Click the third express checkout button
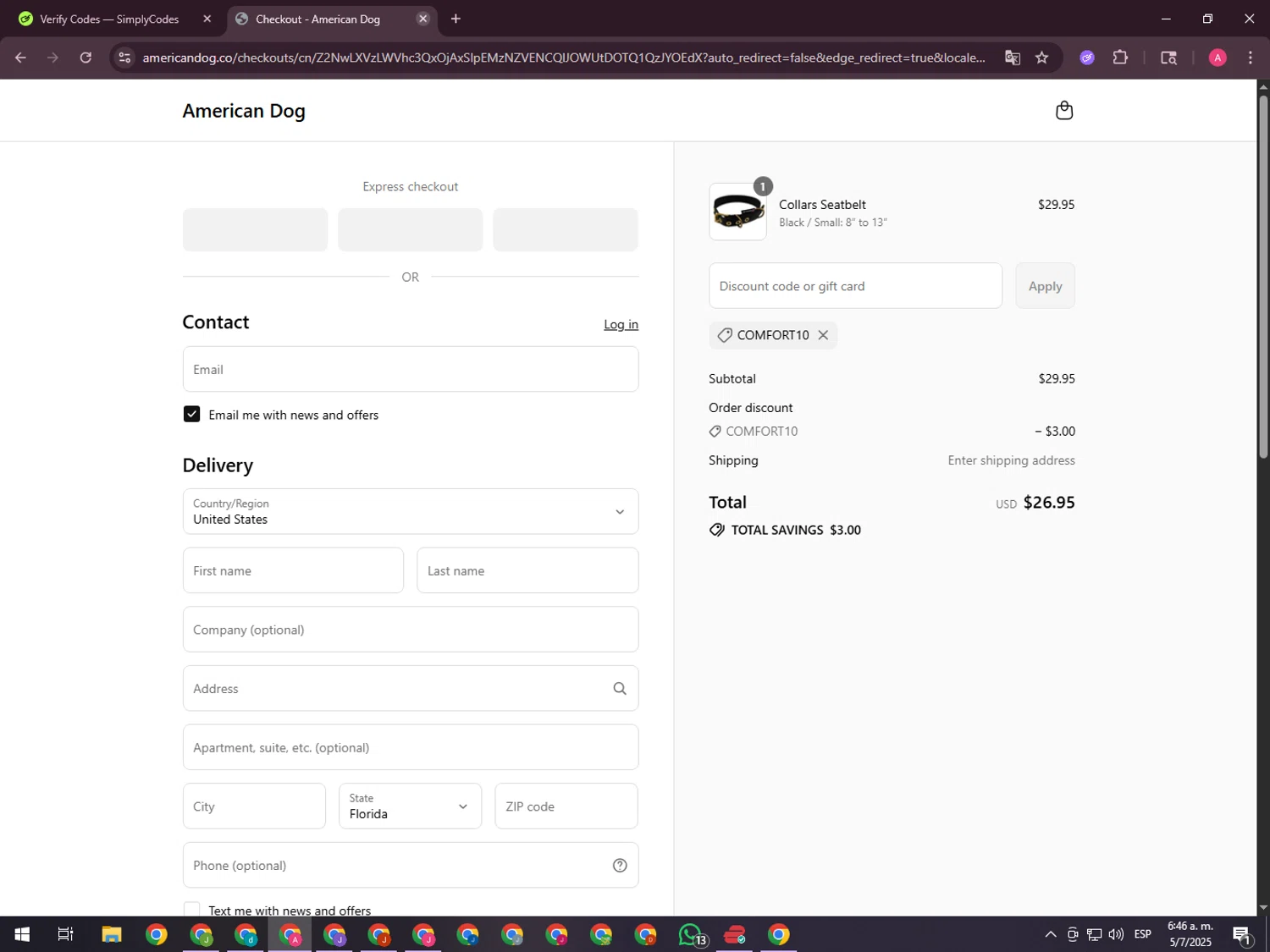 [566, 229]
